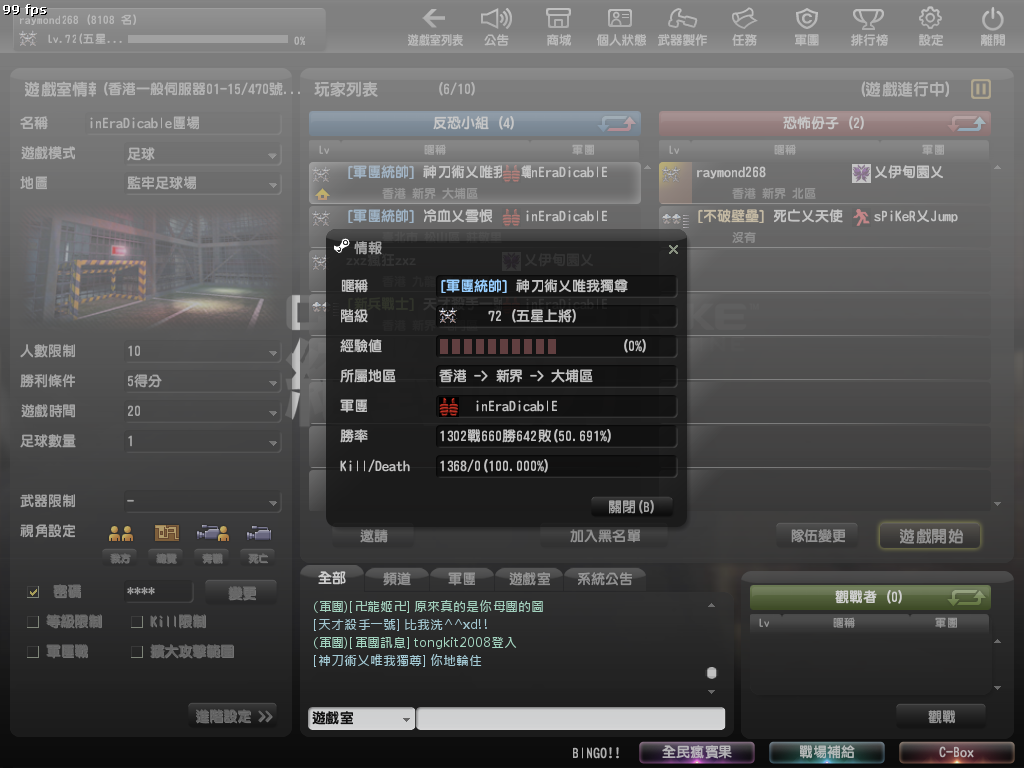Click the swap arrows on 反恐小組 header
The height and width of the screenshot is (768, 1024).
tap(616, 123)
